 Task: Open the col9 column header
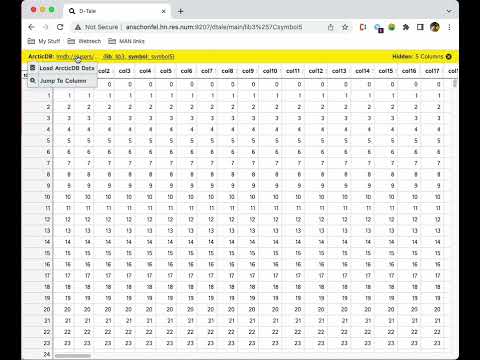248,71
